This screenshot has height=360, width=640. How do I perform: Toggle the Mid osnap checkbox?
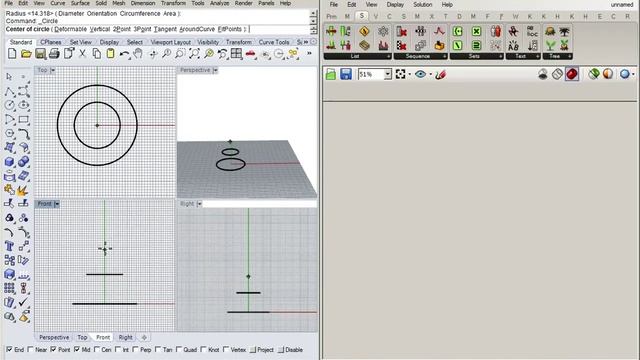click(77, 349)
